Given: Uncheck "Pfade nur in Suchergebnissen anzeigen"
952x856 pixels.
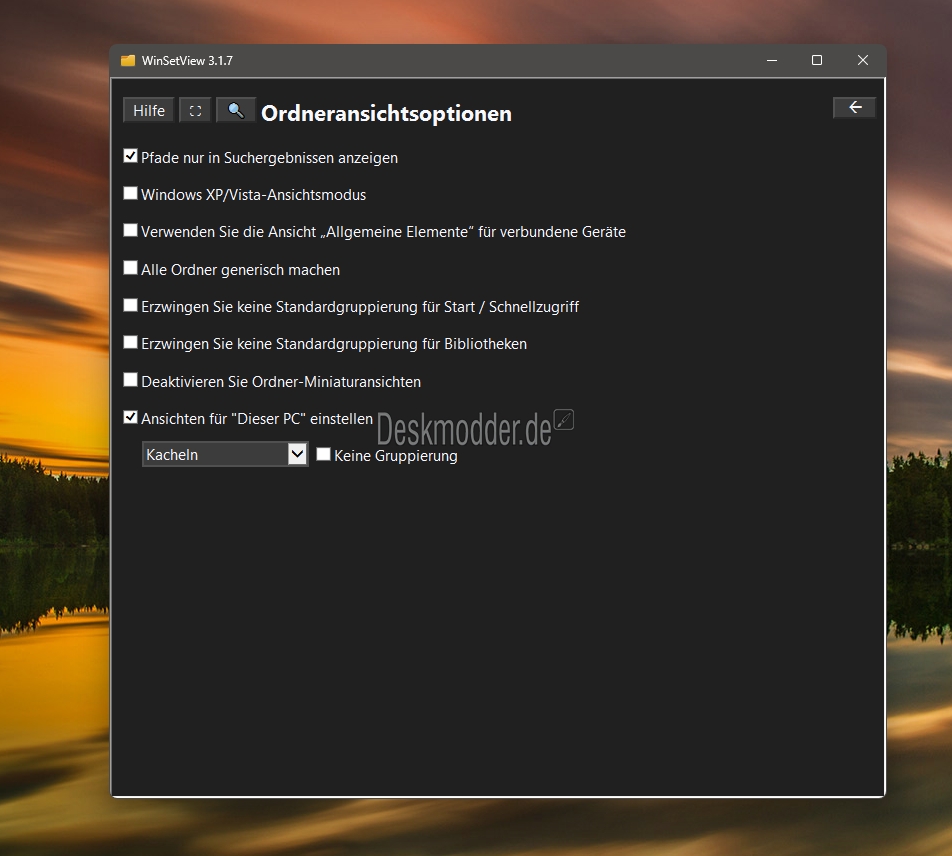Looking at the screenshot, I should (x=130, y=156).
